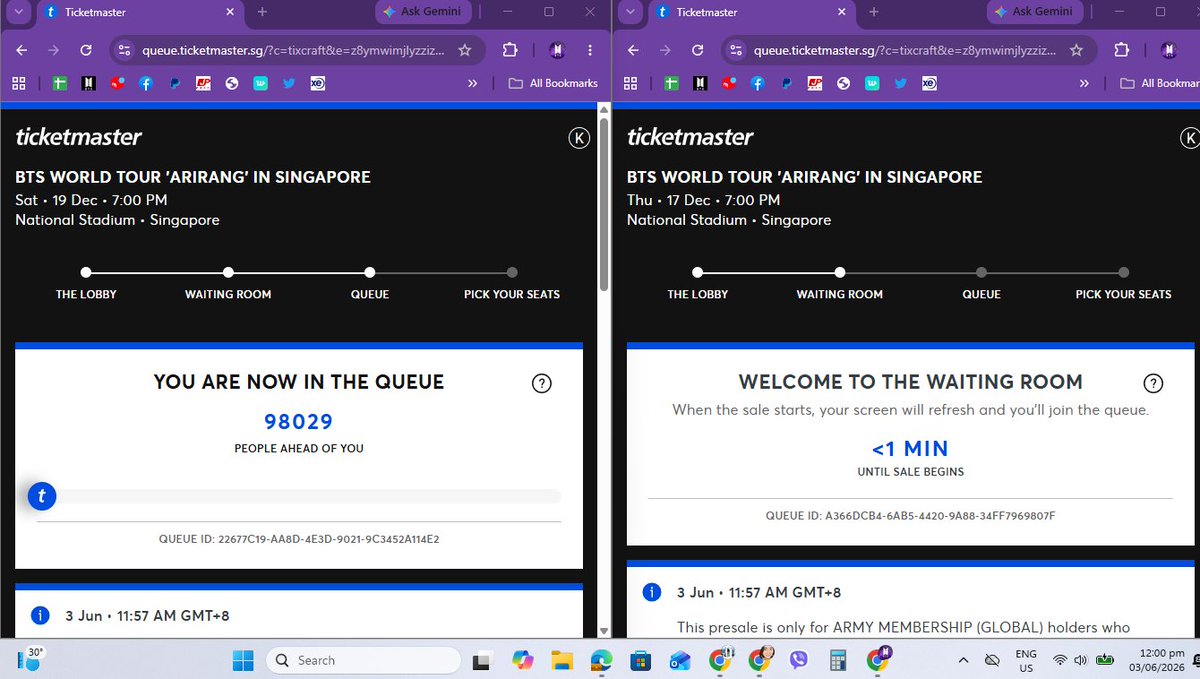
Task: Open the apps grid shortcut in the left bookmarks bar
Action: pyautogui.click(x=18, y=84)
